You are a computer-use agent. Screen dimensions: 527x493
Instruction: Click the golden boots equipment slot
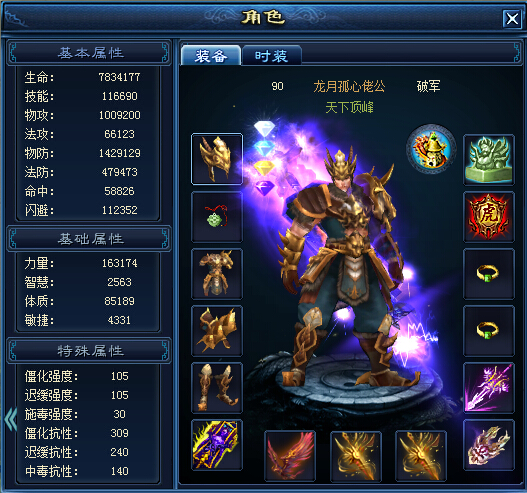pos(217,387)
